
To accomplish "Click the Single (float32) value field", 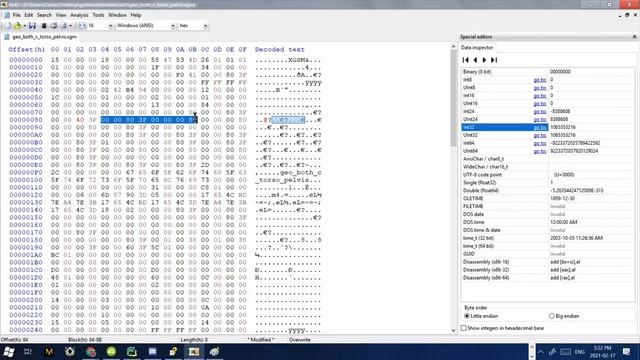I will (x=591, y=182).
